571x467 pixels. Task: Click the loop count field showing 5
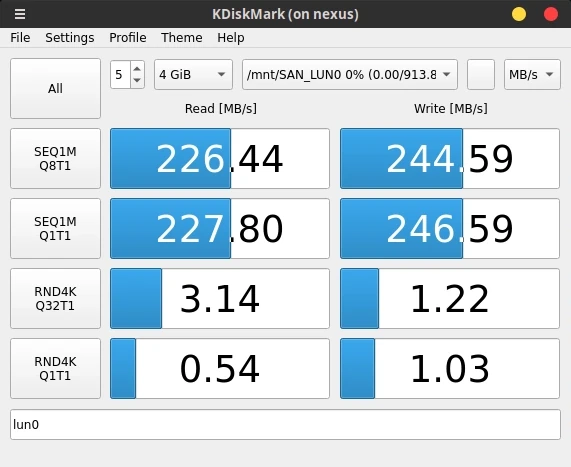click(120, 75)
